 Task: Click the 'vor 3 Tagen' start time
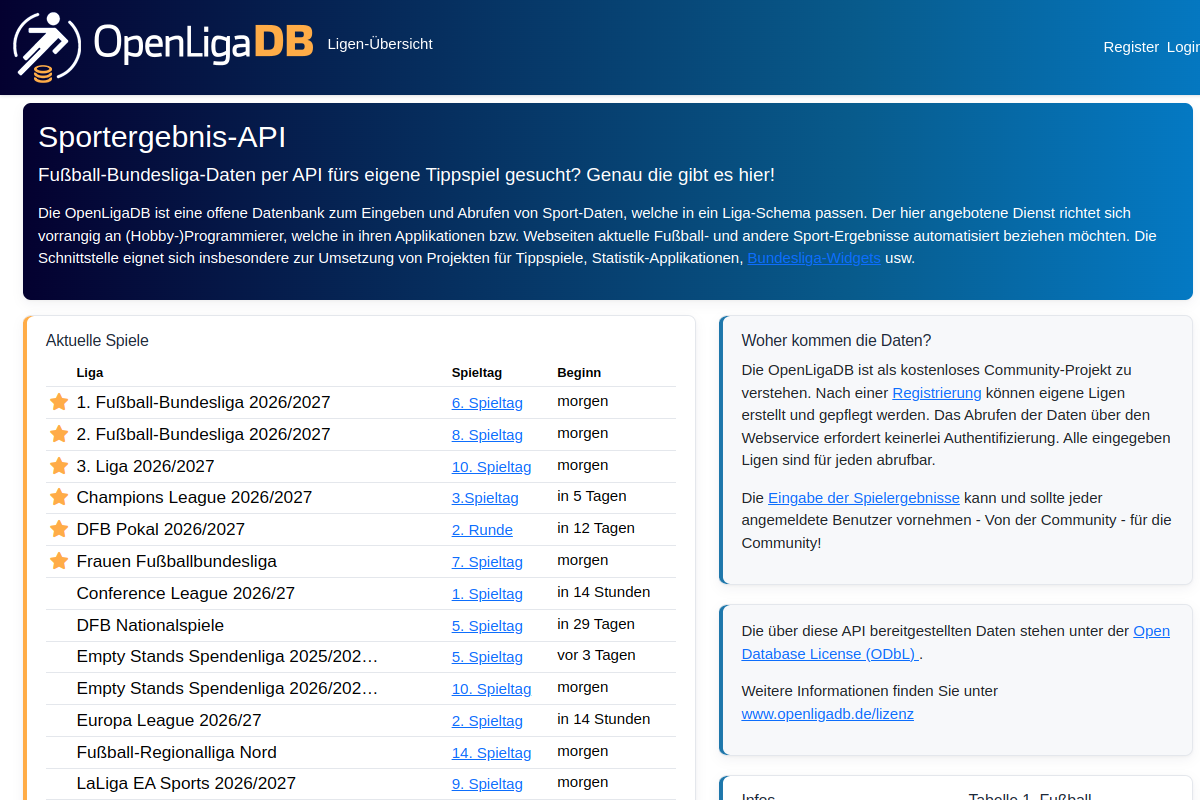point(596,655)
